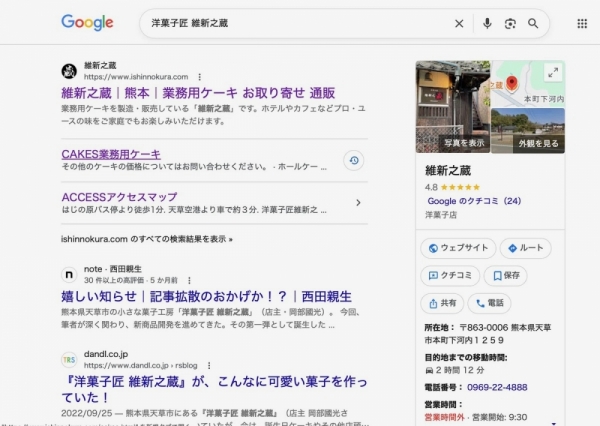The height and width of the screenshot is (426, 600).
Task: Click the 維新之蔵 knowledge panel title
Action: coord(448,171)
